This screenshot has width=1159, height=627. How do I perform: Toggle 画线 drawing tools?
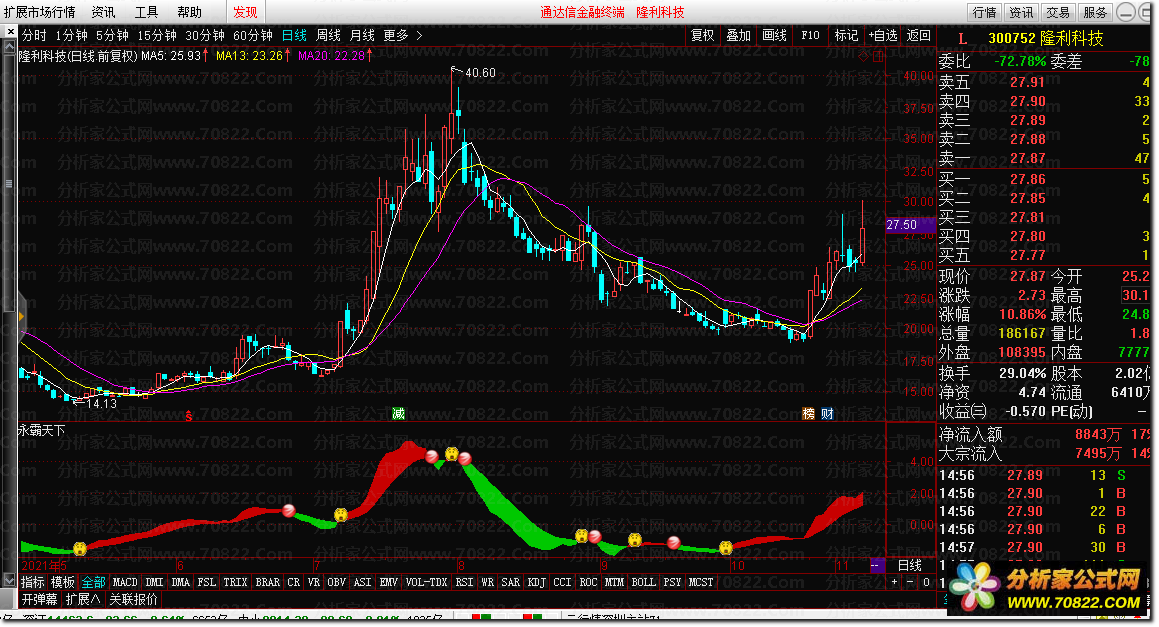tap(774, 35)
